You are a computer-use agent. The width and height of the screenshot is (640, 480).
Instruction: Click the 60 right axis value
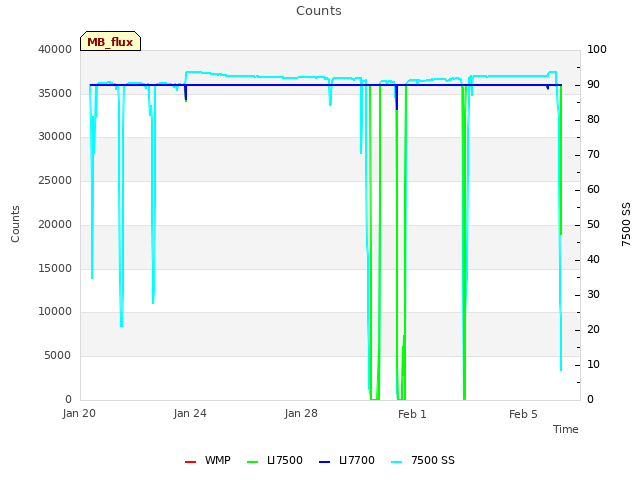click(x=593, y=189)
